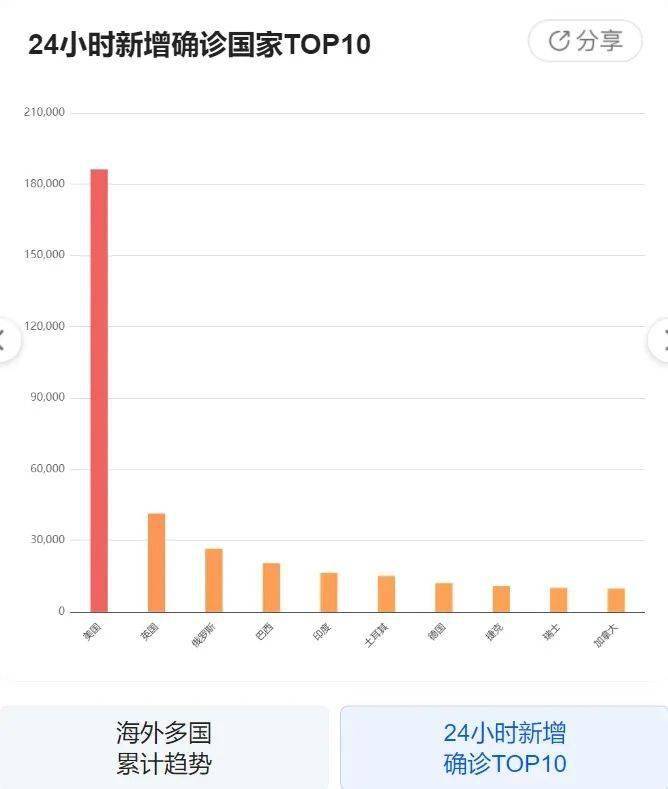Select the 印度 bar
668x789 pixels.
[x=329, y=592]
